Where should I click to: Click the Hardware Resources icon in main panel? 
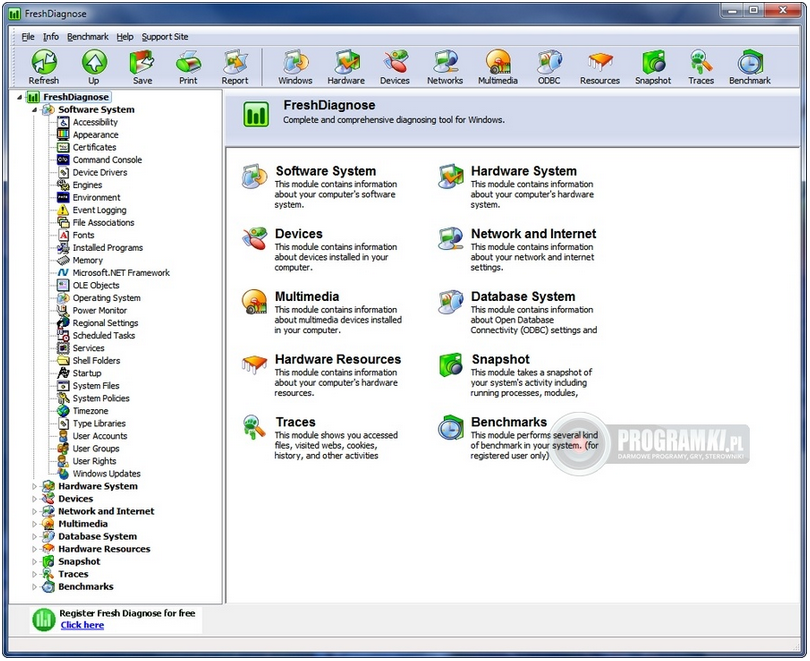pos(254,364)
